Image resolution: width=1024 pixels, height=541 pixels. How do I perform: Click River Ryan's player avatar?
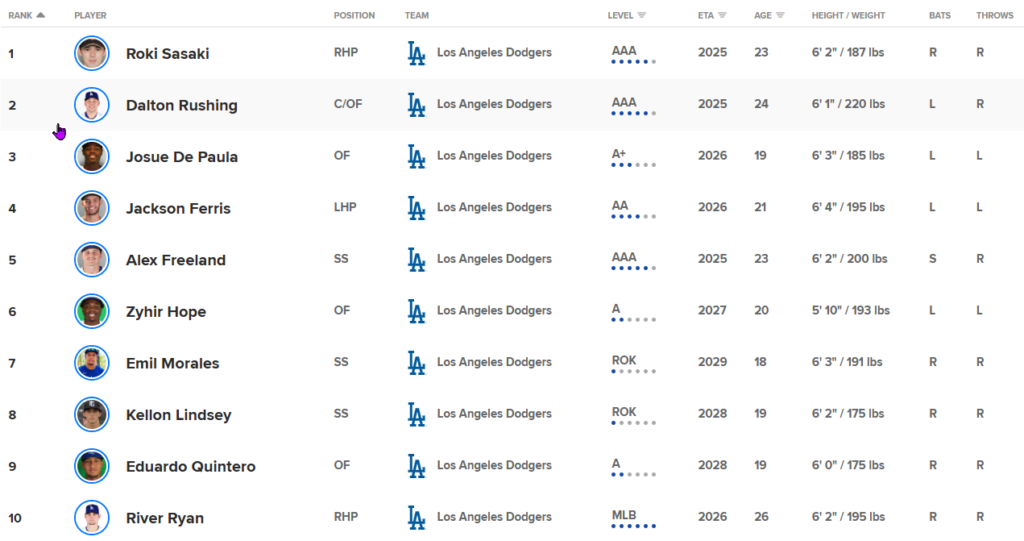(x=91, y=518)
